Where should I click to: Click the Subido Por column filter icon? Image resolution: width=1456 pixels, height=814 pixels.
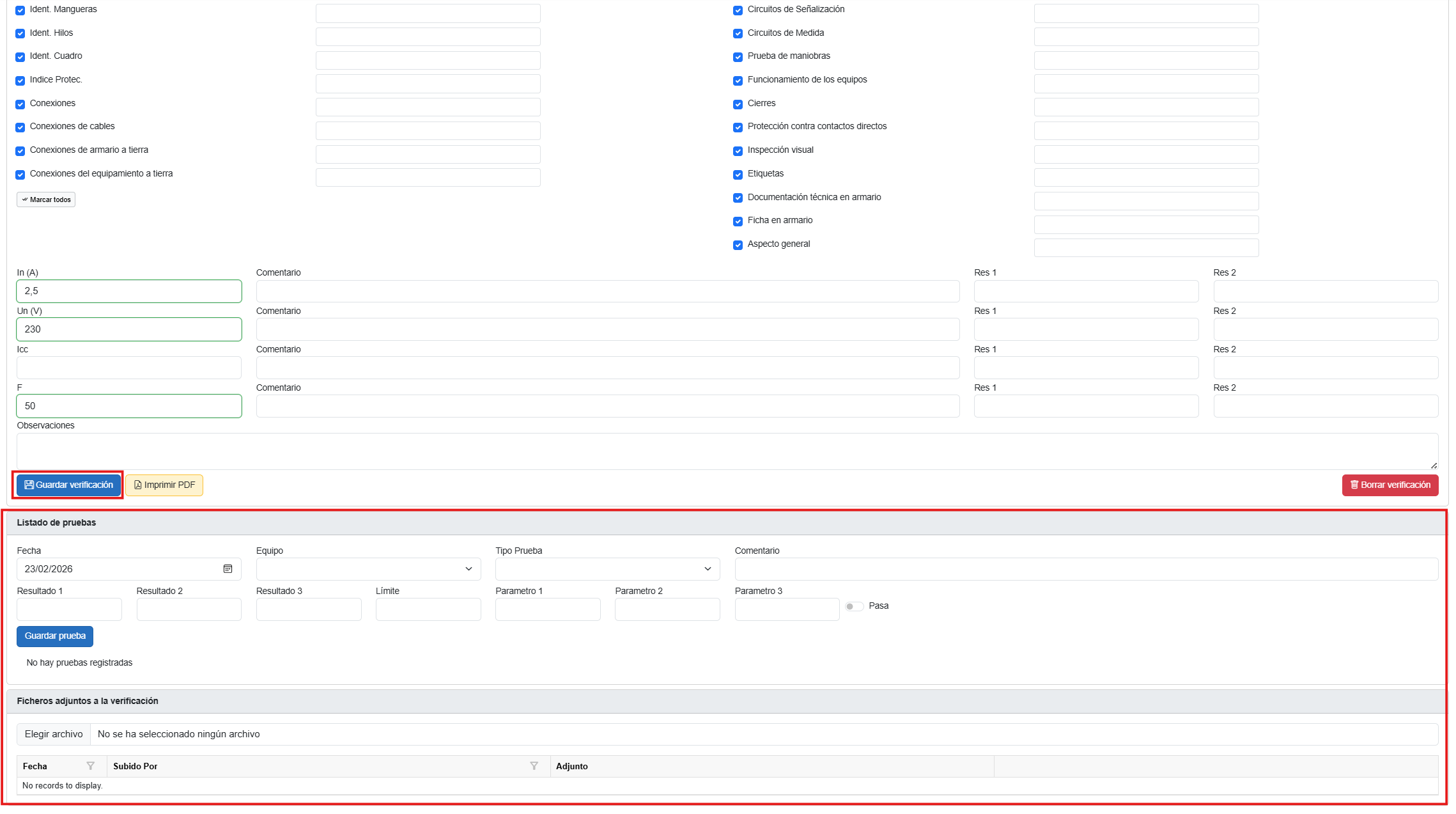click(x=534, y=766)
